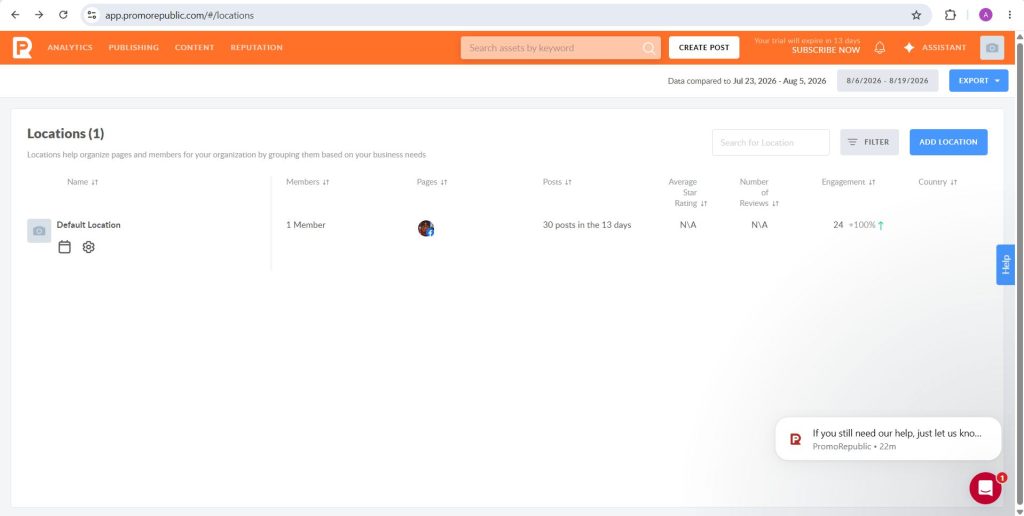
Task: Click the browser address bar URL
Action: pyautogui.click(x=180, y=15)
